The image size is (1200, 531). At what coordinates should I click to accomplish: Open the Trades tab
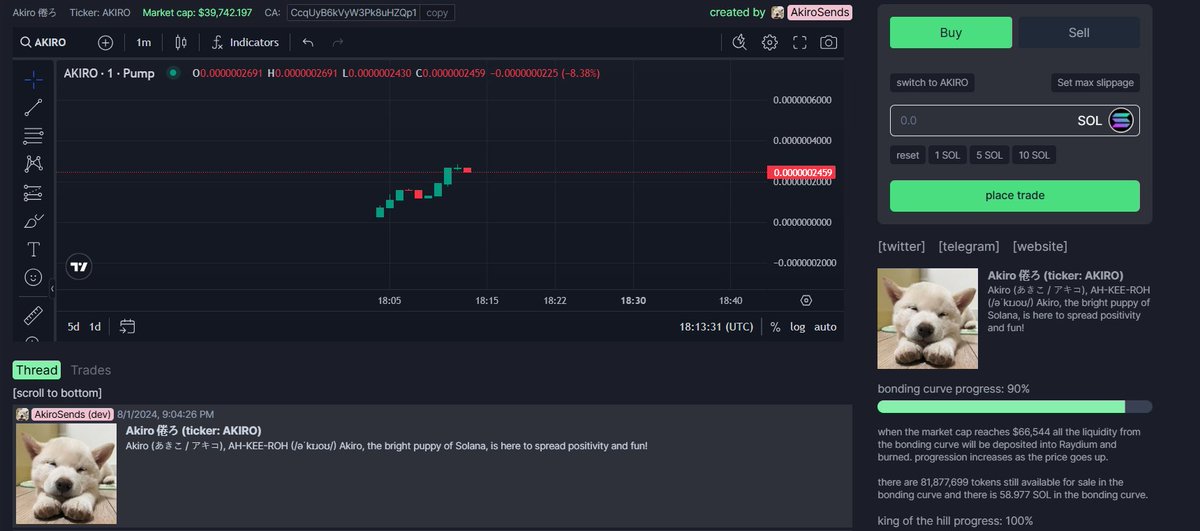[x=91, y=370]
